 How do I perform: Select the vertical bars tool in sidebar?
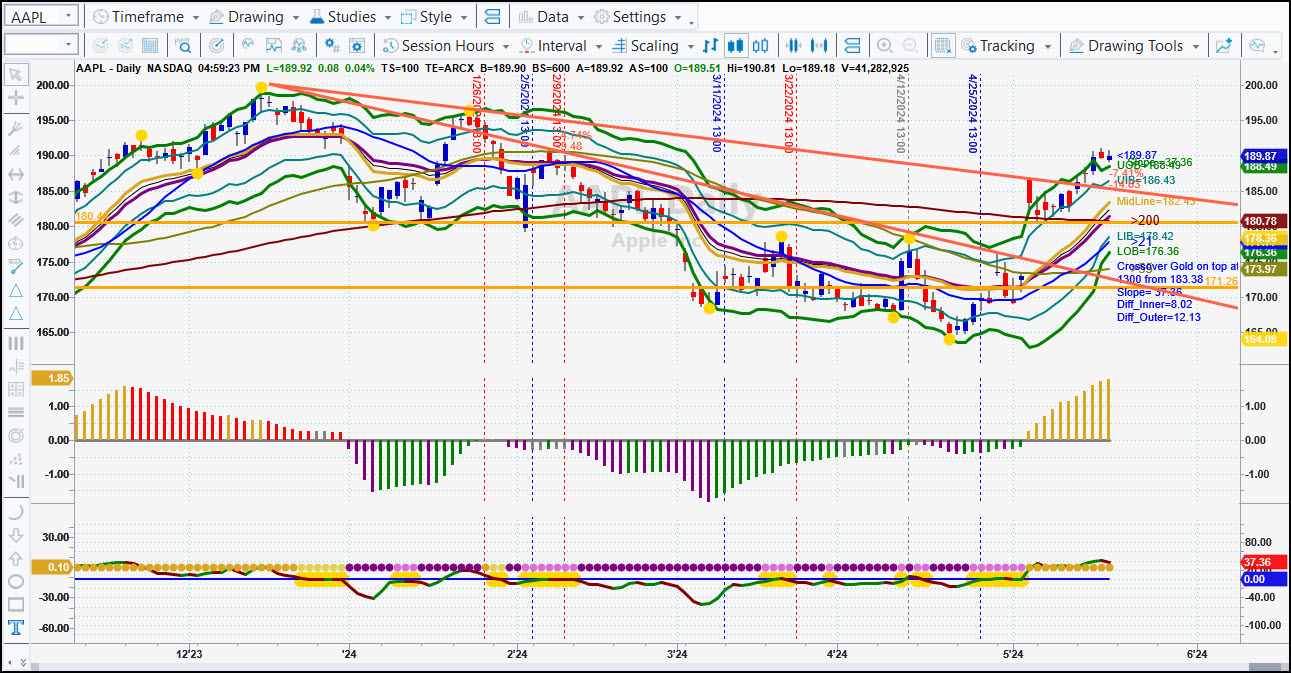coord(15,343)
